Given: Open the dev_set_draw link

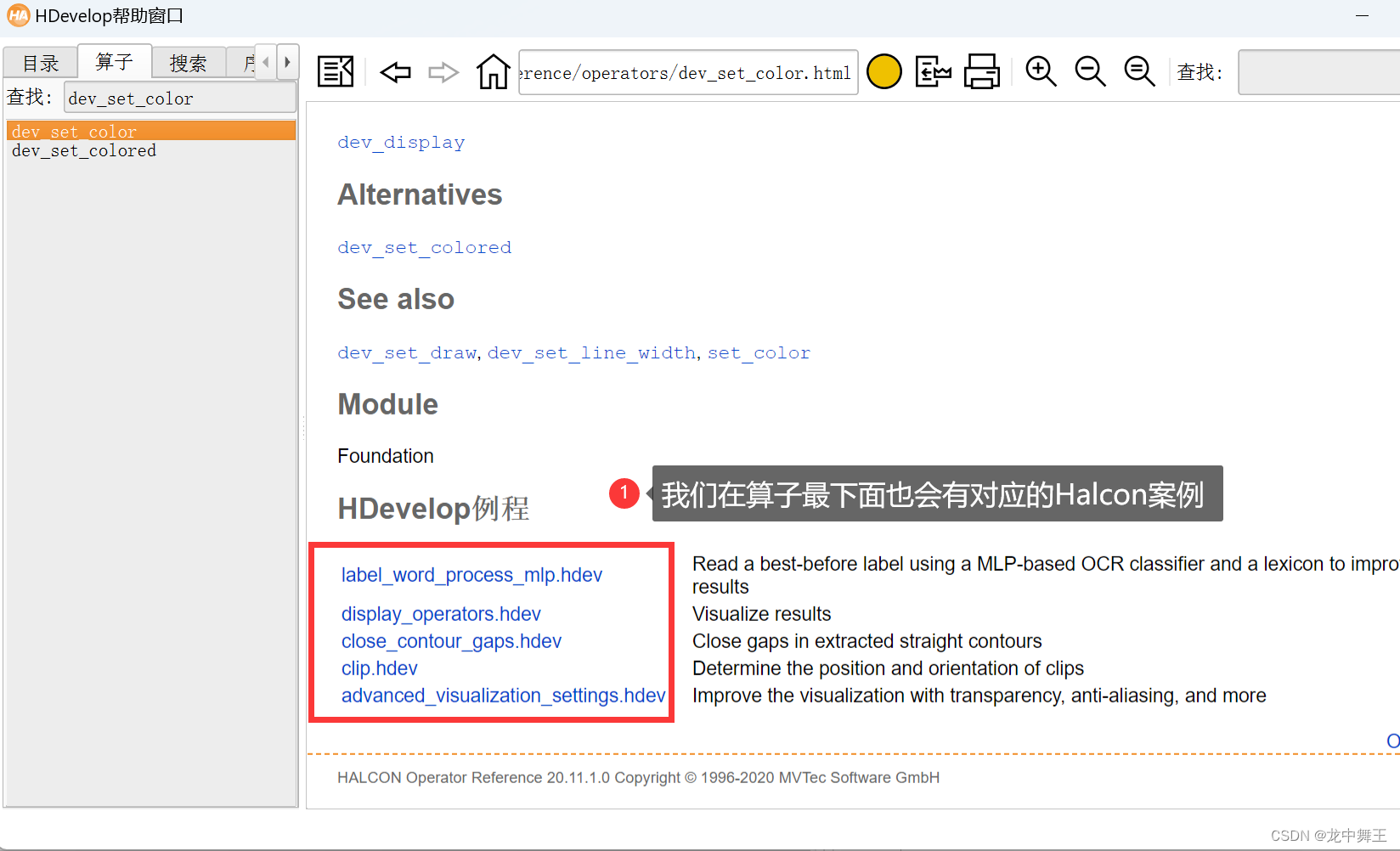Looking at the screenshot, I should click(x=407, y=352).
